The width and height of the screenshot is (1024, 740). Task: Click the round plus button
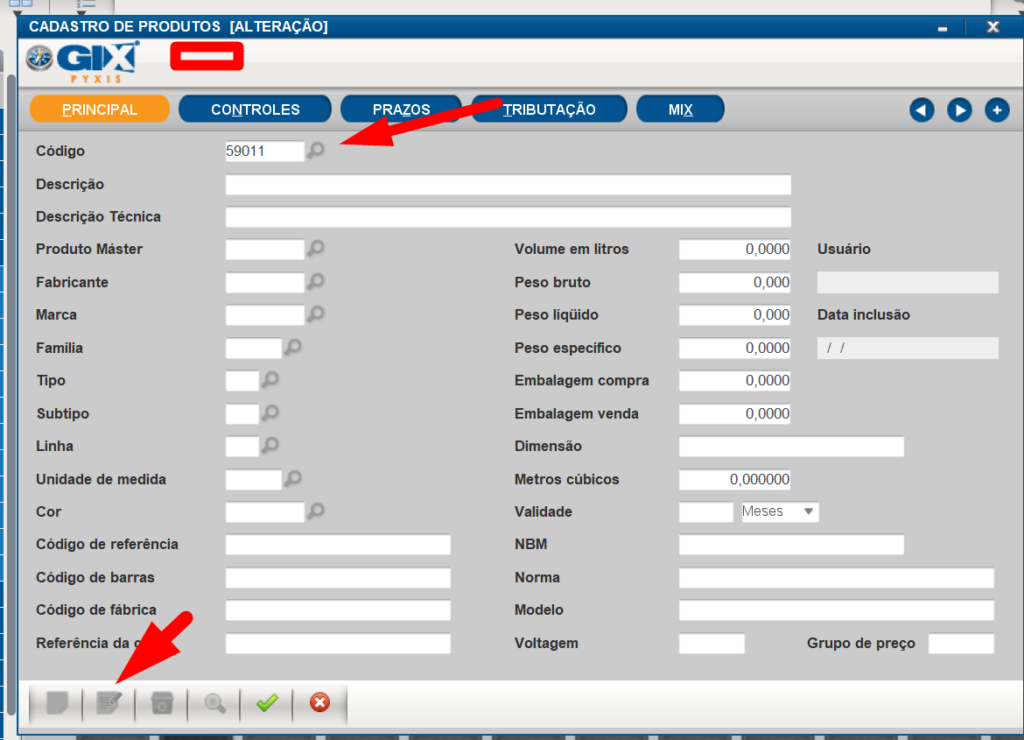coord(996,110)
